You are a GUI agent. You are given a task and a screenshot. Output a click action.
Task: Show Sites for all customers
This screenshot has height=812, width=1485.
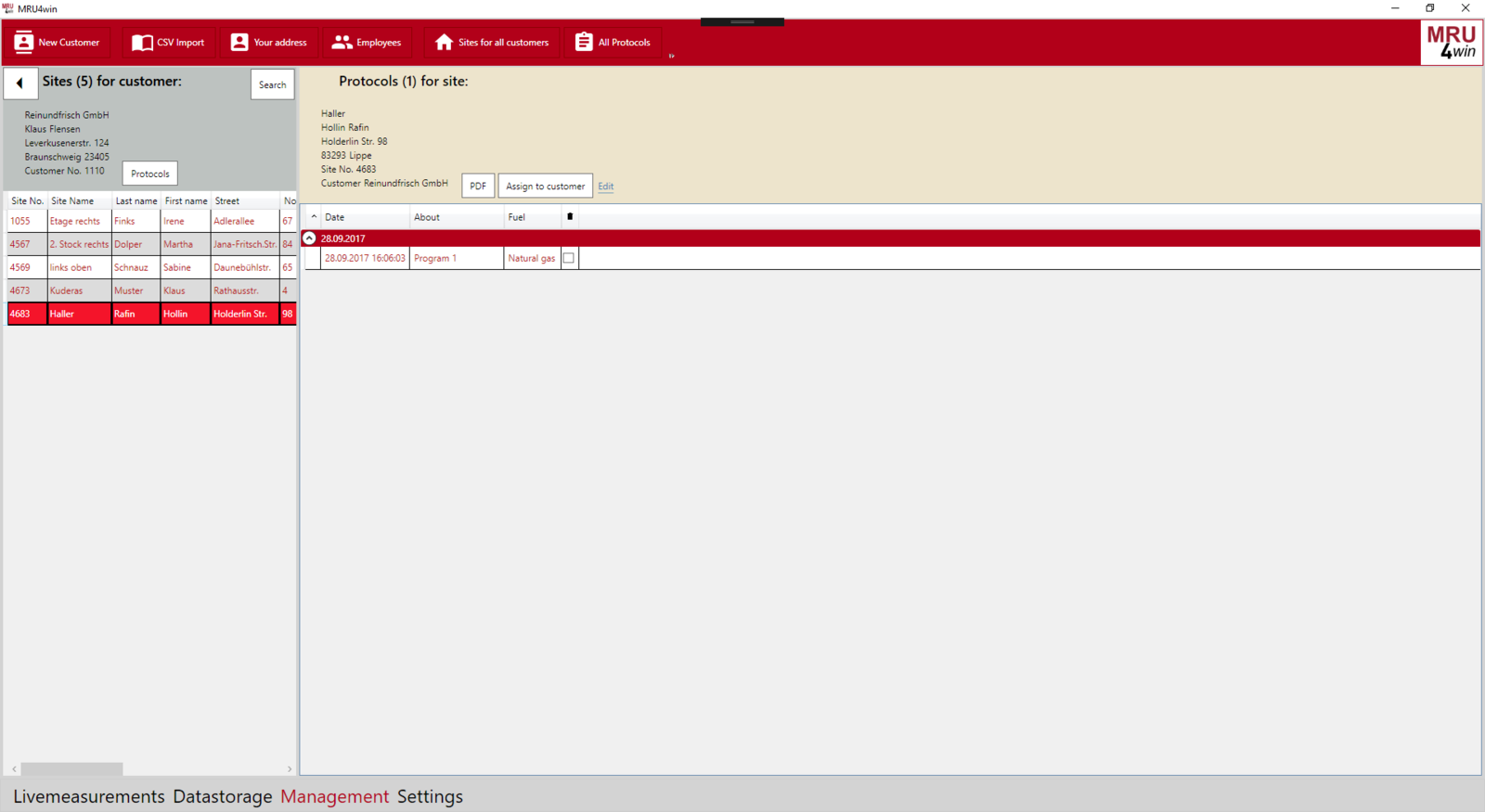point(492,43)
